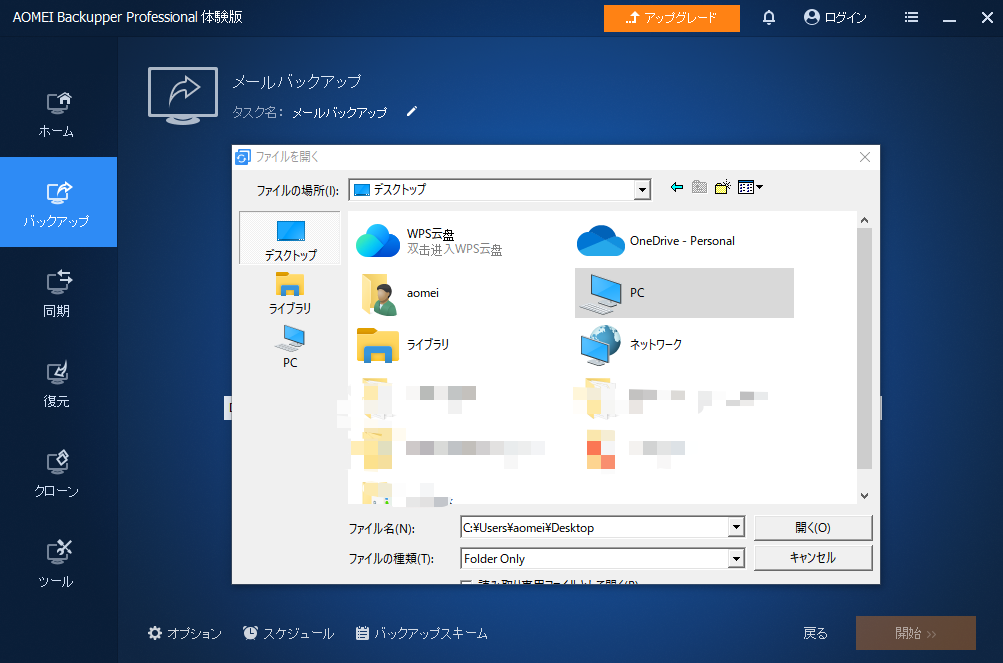
Task: Create a new folder icon
Action: pos(723,188)
